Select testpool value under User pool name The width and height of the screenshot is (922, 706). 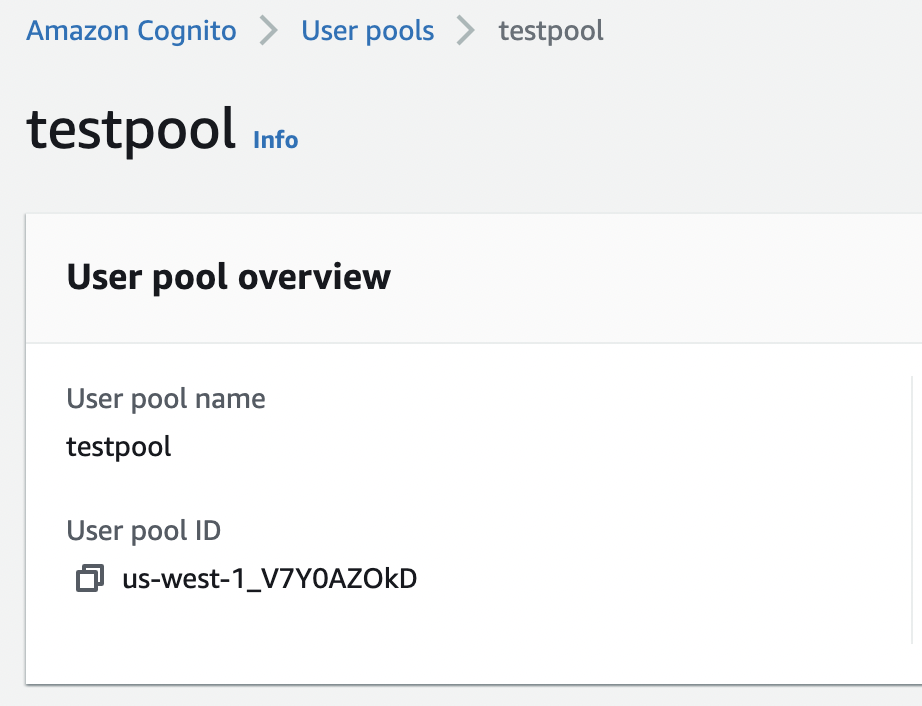(119, 446)
